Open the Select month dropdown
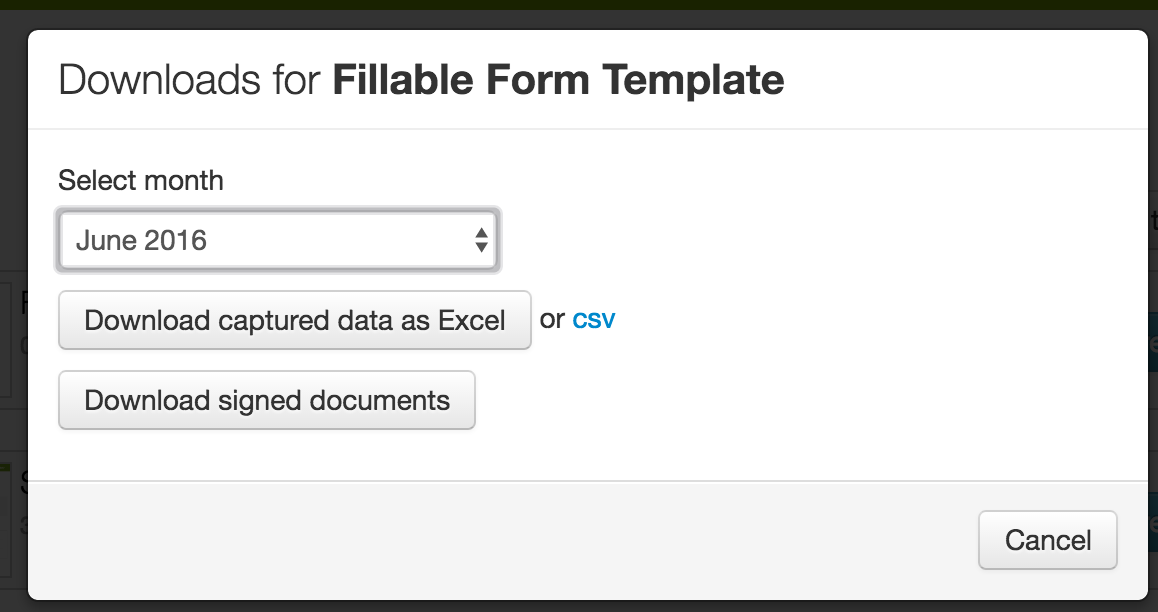The image size is (1158, 612). point(278,240)
